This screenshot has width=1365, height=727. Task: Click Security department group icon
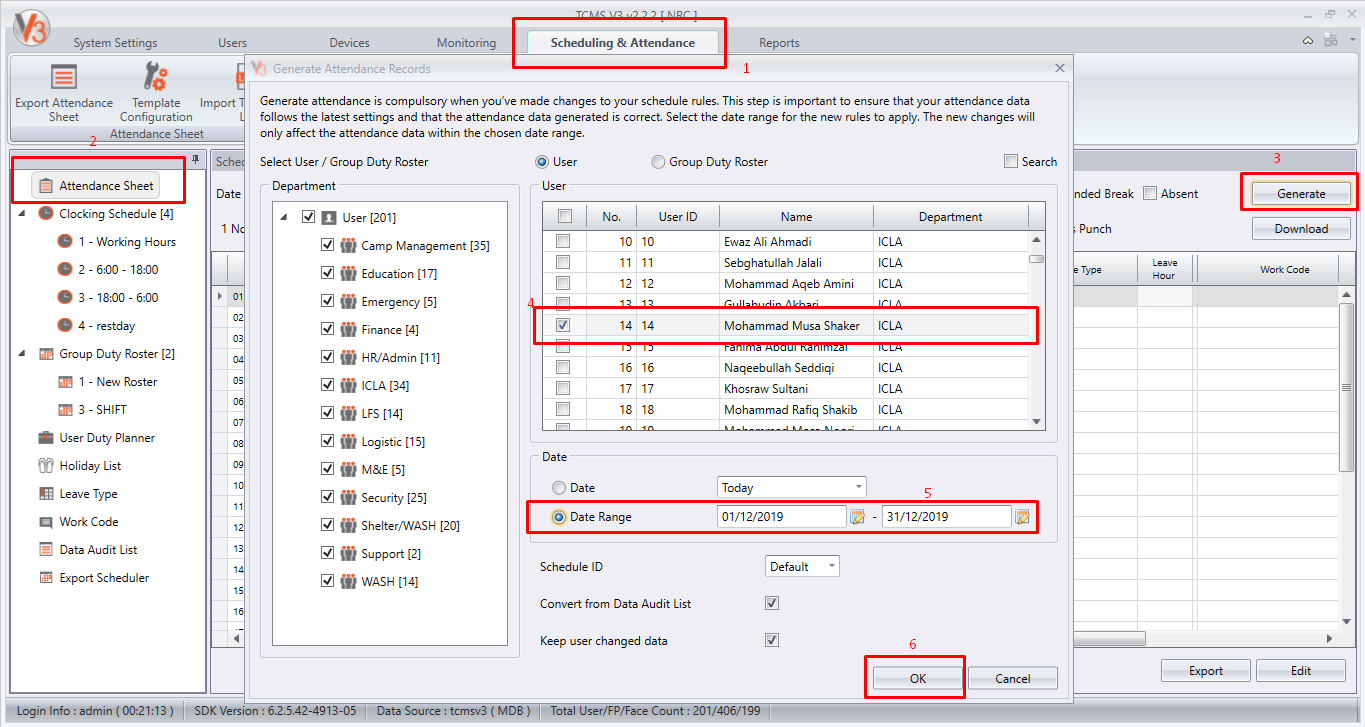tap(348, 498)
